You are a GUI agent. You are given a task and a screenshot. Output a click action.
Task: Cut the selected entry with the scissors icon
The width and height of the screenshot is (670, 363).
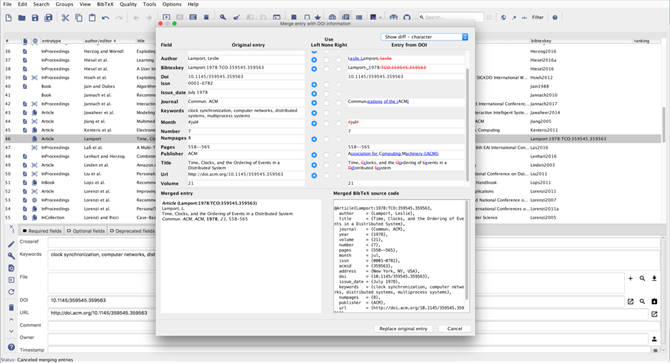[65, 18]
